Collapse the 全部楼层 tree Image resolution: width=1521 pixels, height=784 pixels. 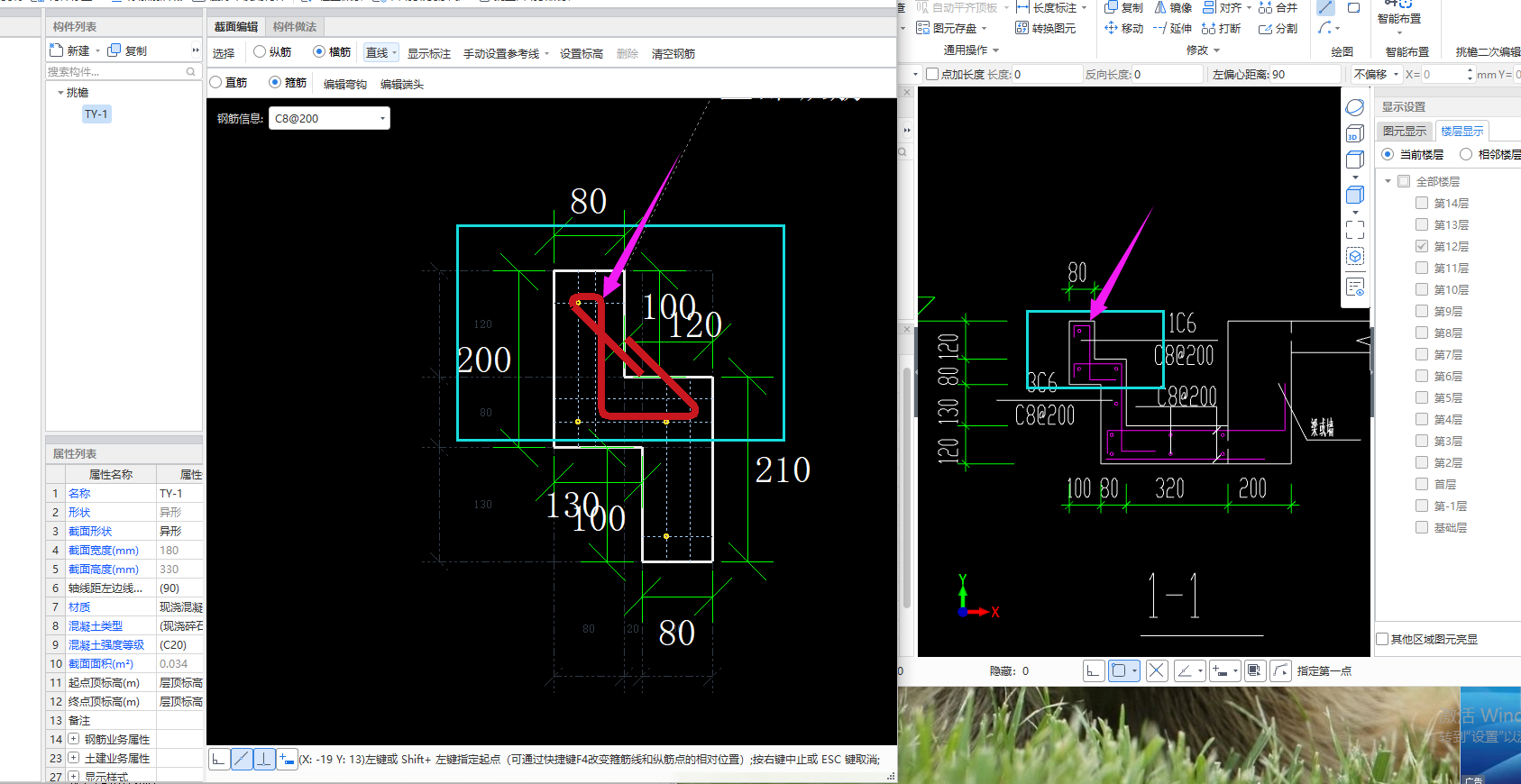click(1388, 181)
